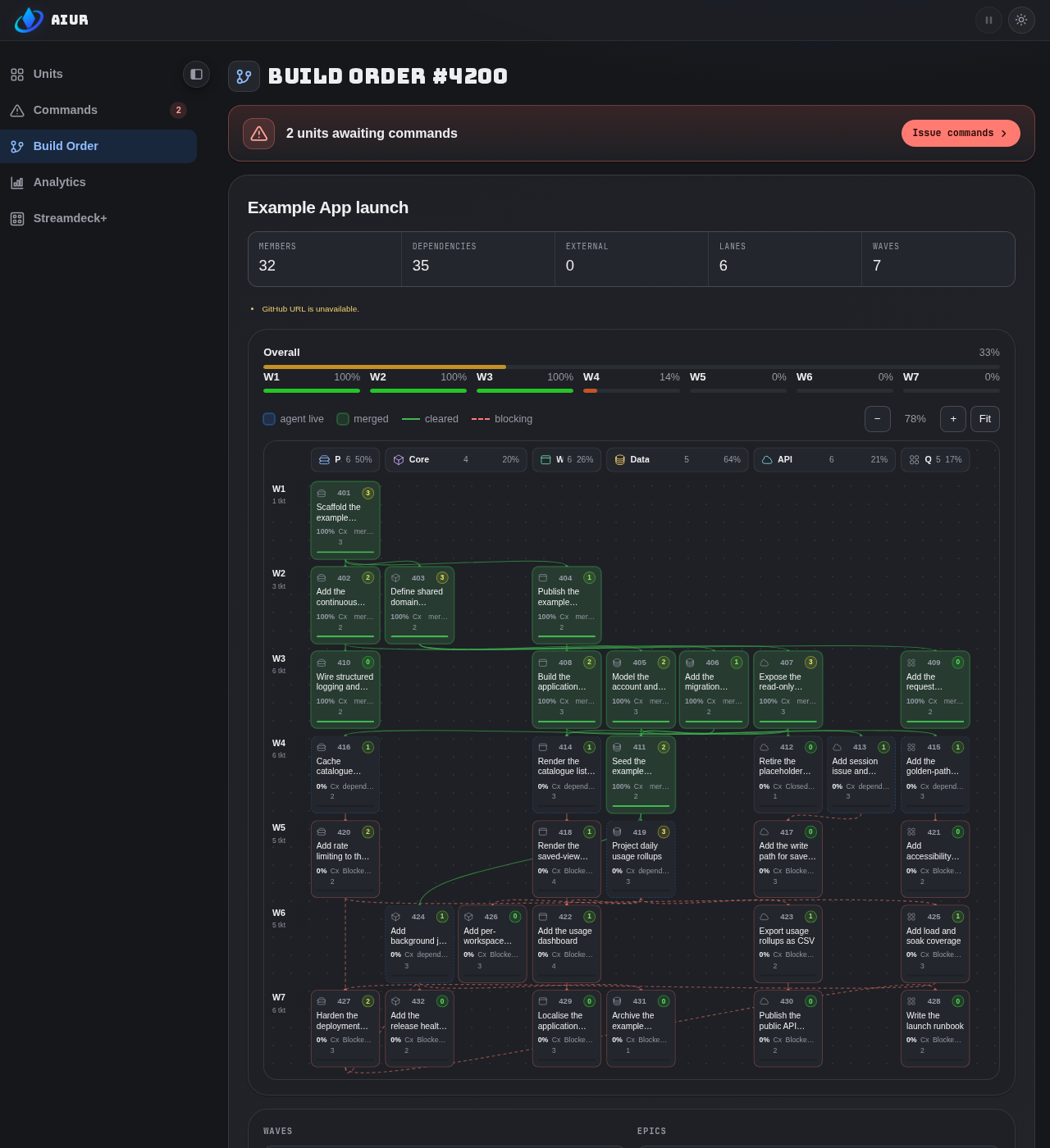Click the API lane cloud icon
The image size is (1050, 1148).
pos(767,460)
